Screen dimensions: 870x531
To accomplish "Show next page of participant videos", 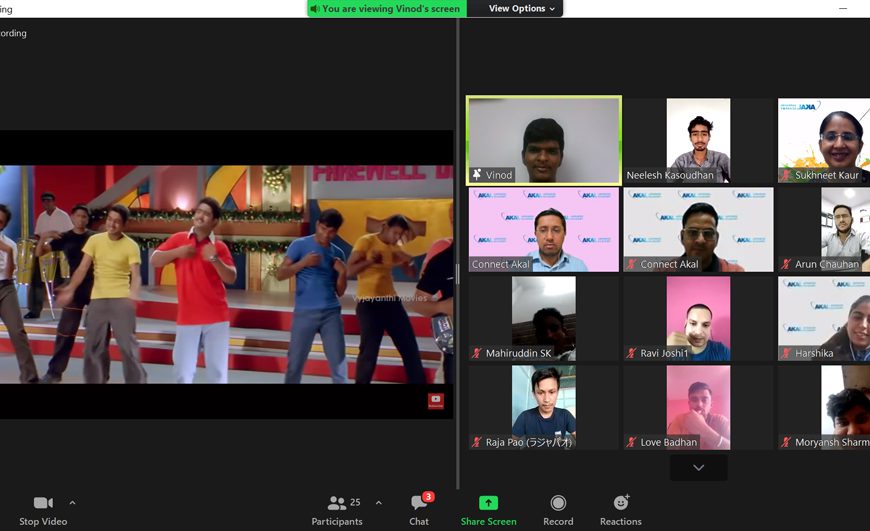I will (x=699, y=467).
